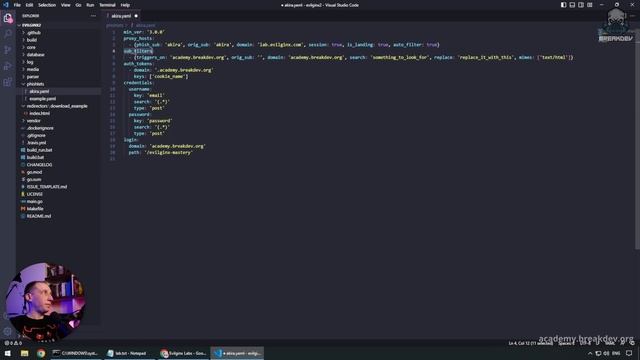The image size is (640, 360).
Task: Open Windows notification center icon
Action: coord(629,353)
